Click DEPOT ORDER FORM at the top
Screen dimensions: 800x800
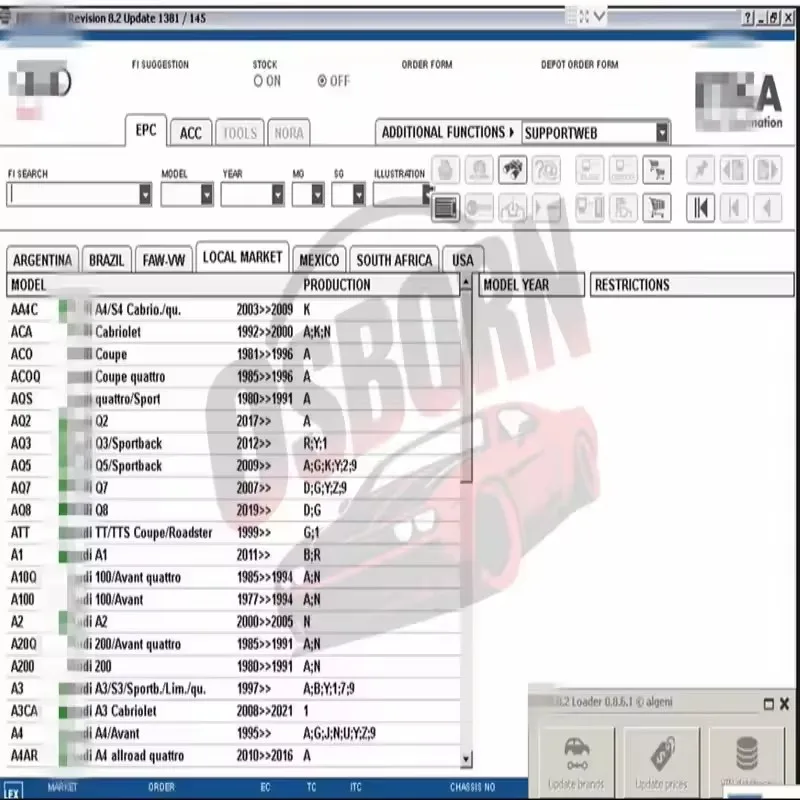(x=579, y=65)
